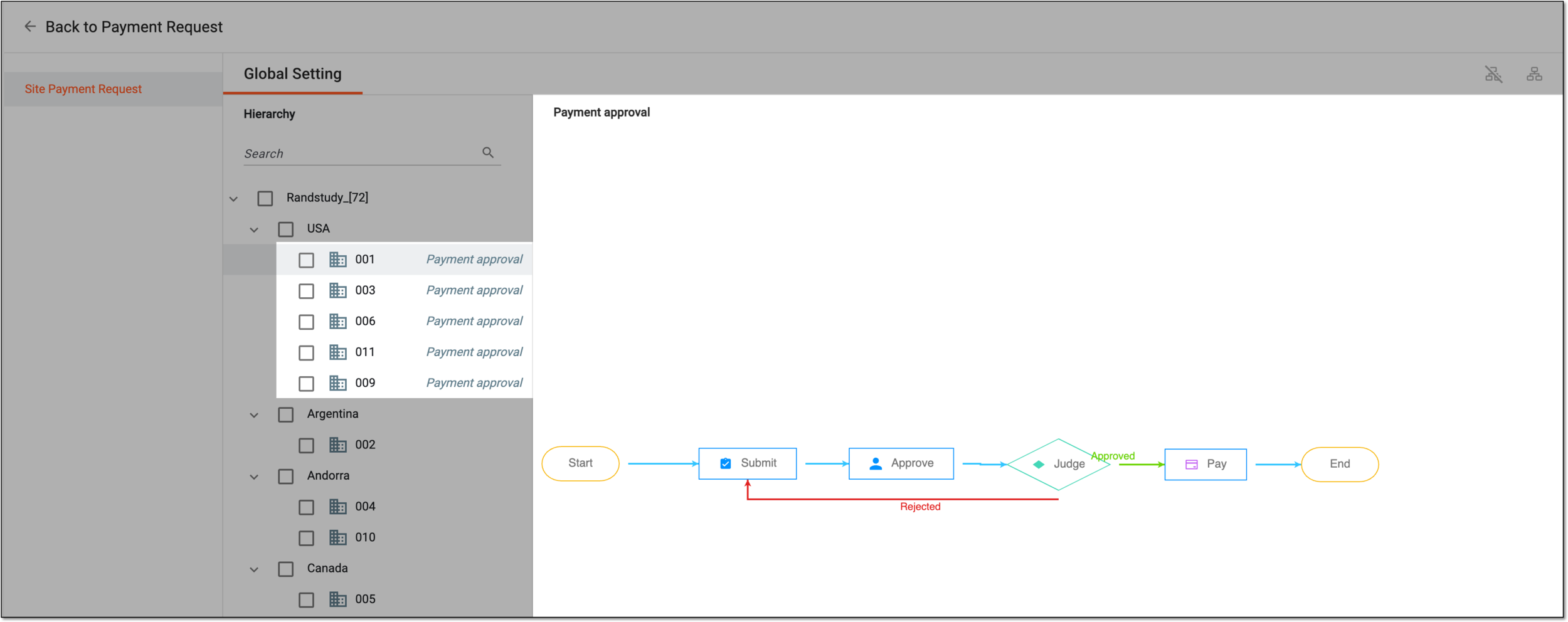
Task: Click building icon for site 005
Action: [338, 599]
